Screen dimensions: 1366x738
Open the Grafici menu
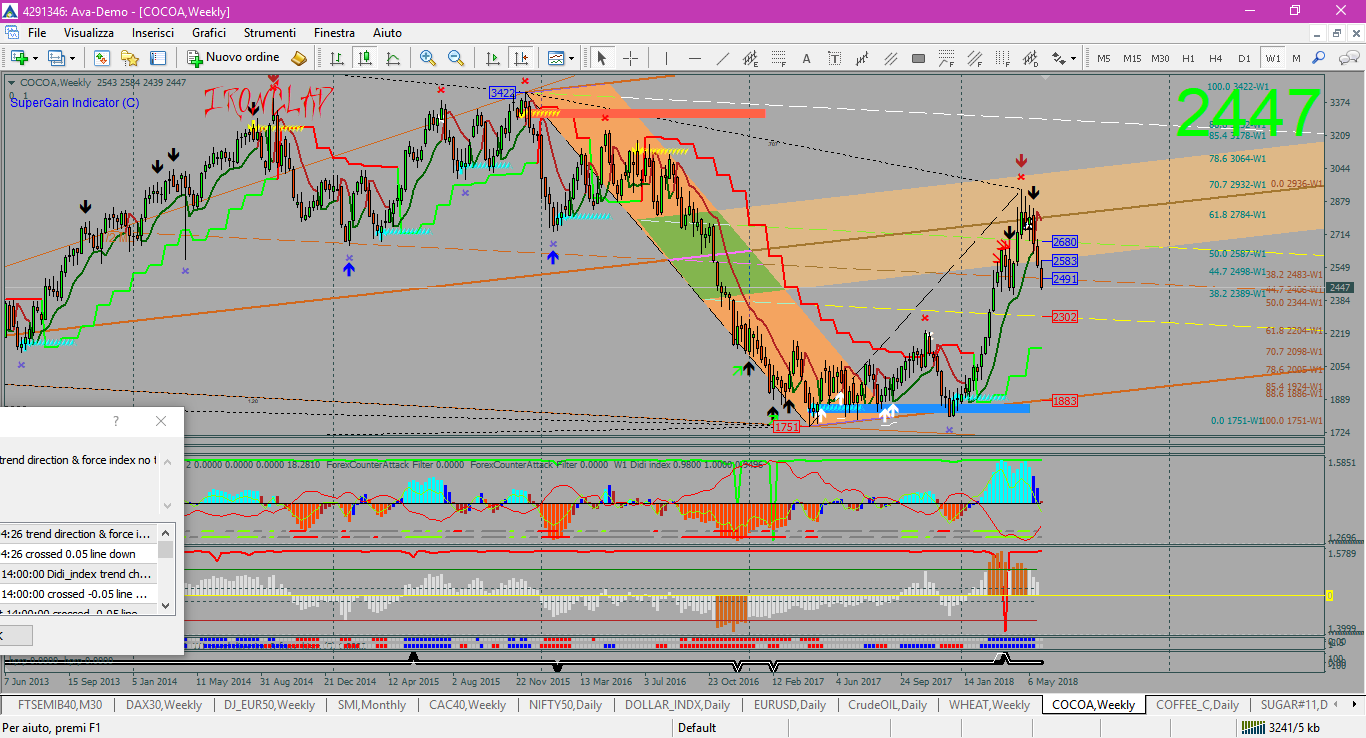tap(209, 33)
